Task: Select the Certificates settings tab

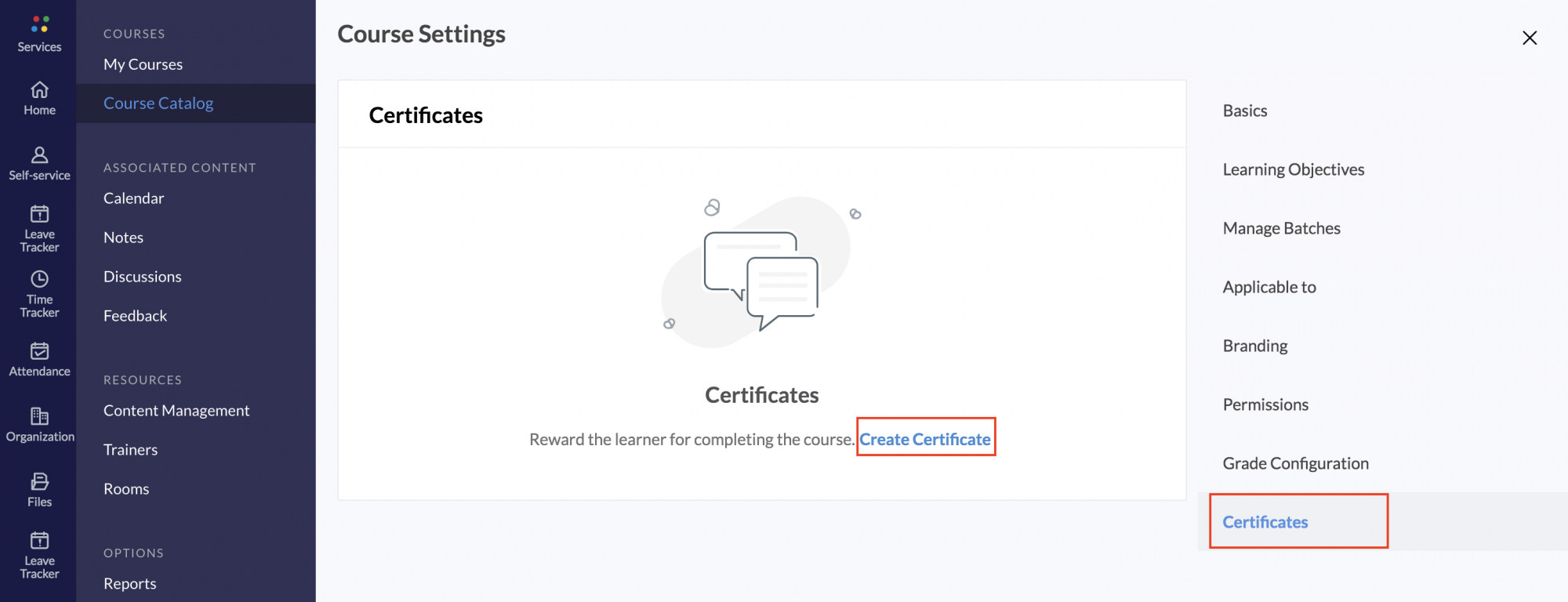Action: 1265,522
